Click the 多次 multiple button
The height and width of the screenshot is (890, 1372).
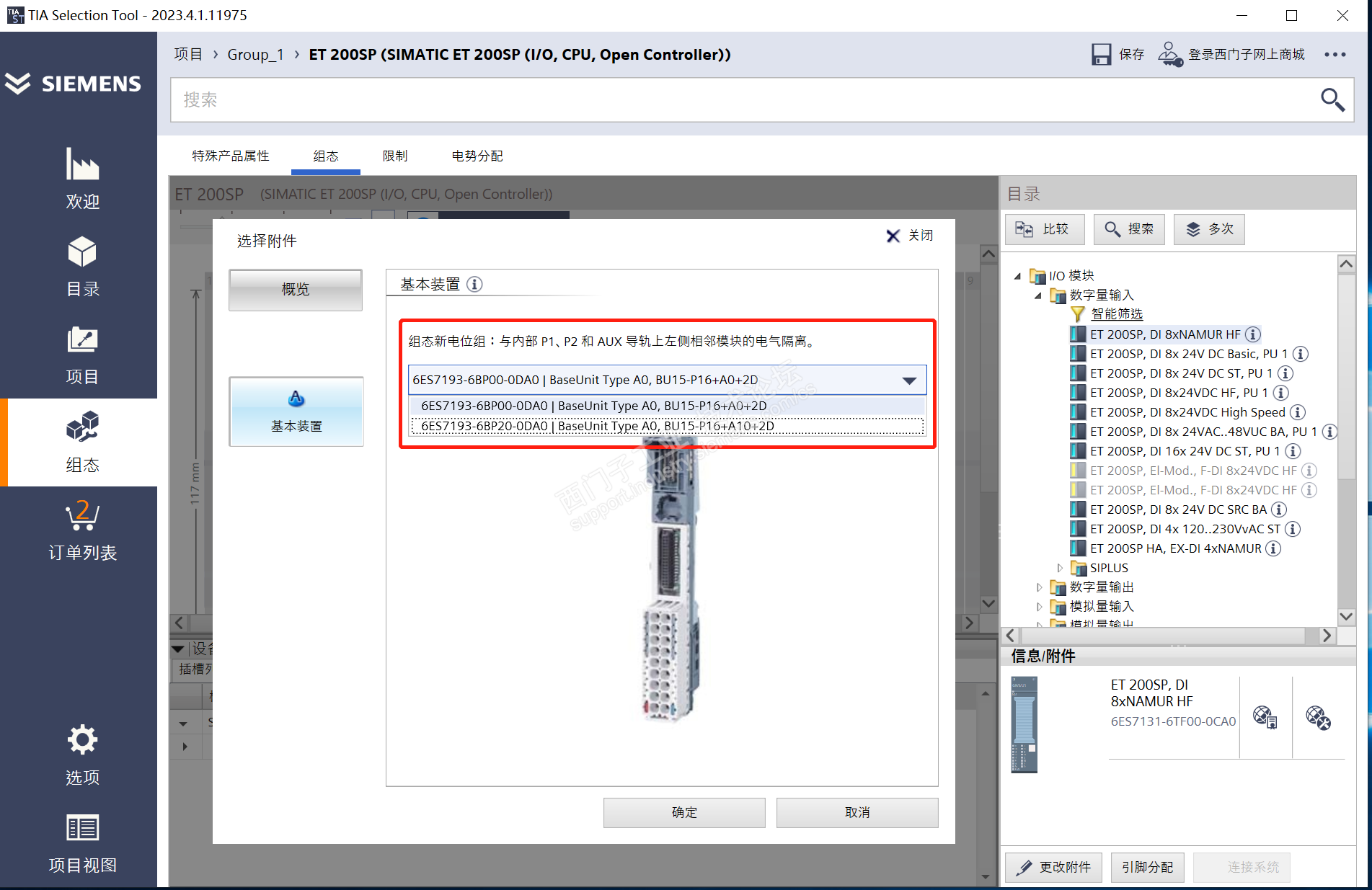point(1209,229)
